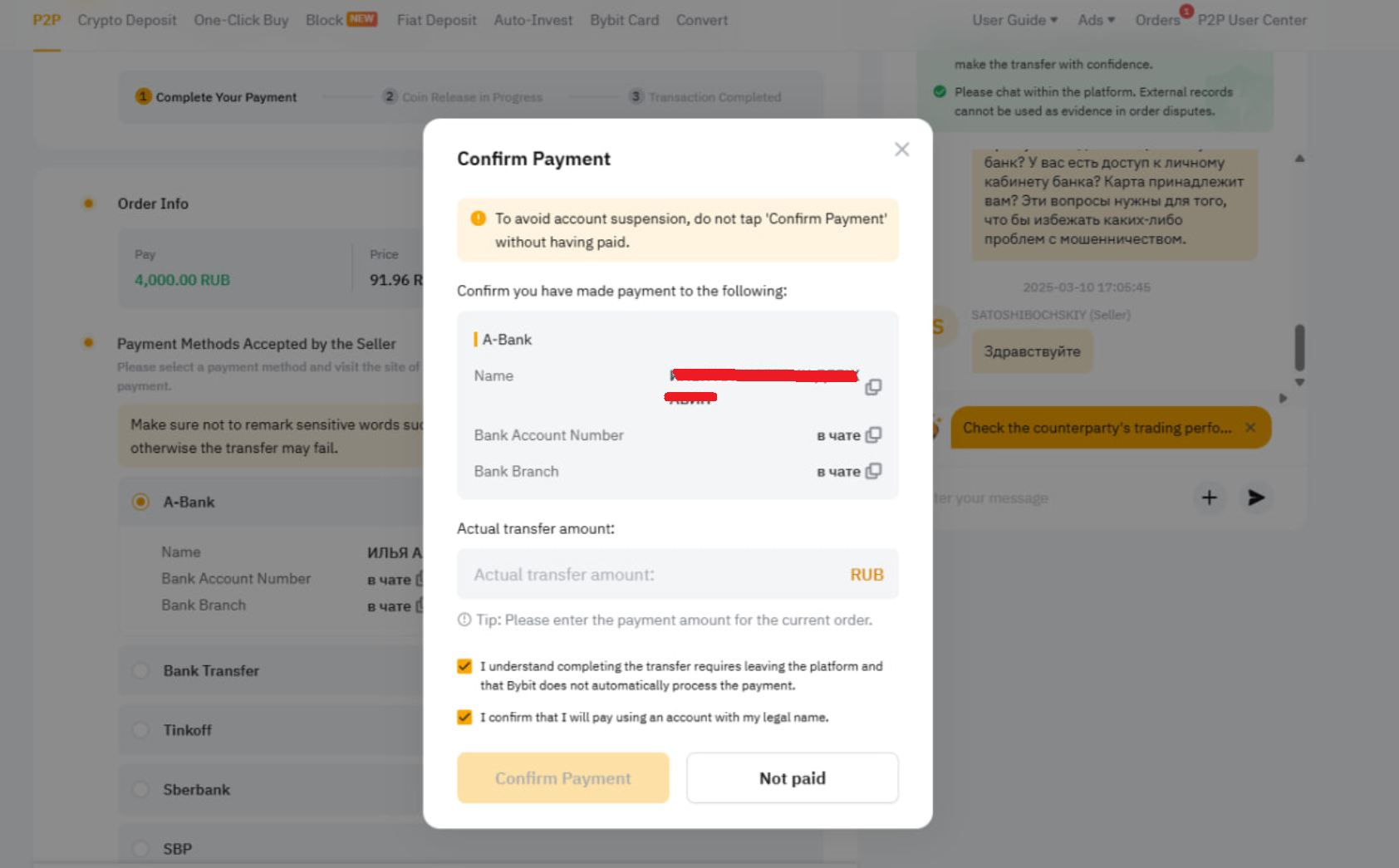This screenshot has height=868, width=1399.
Task: Copy the Bank Account Number value
Action: pos(873,435)
